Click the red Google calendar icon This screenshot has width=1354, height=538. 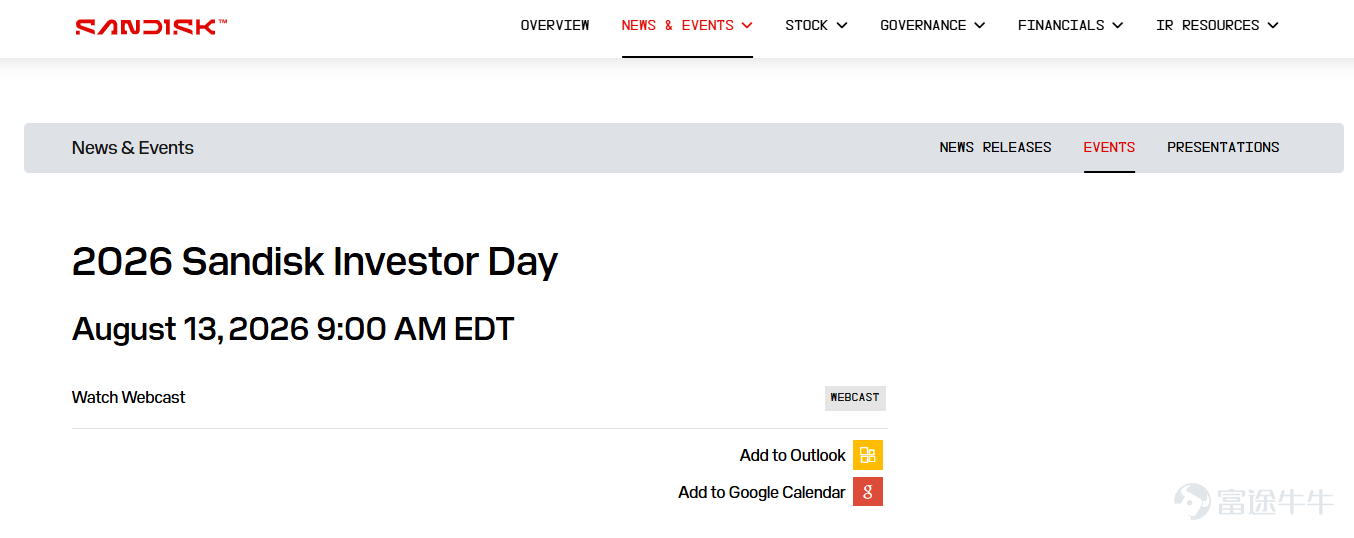(x=868, y=491)
